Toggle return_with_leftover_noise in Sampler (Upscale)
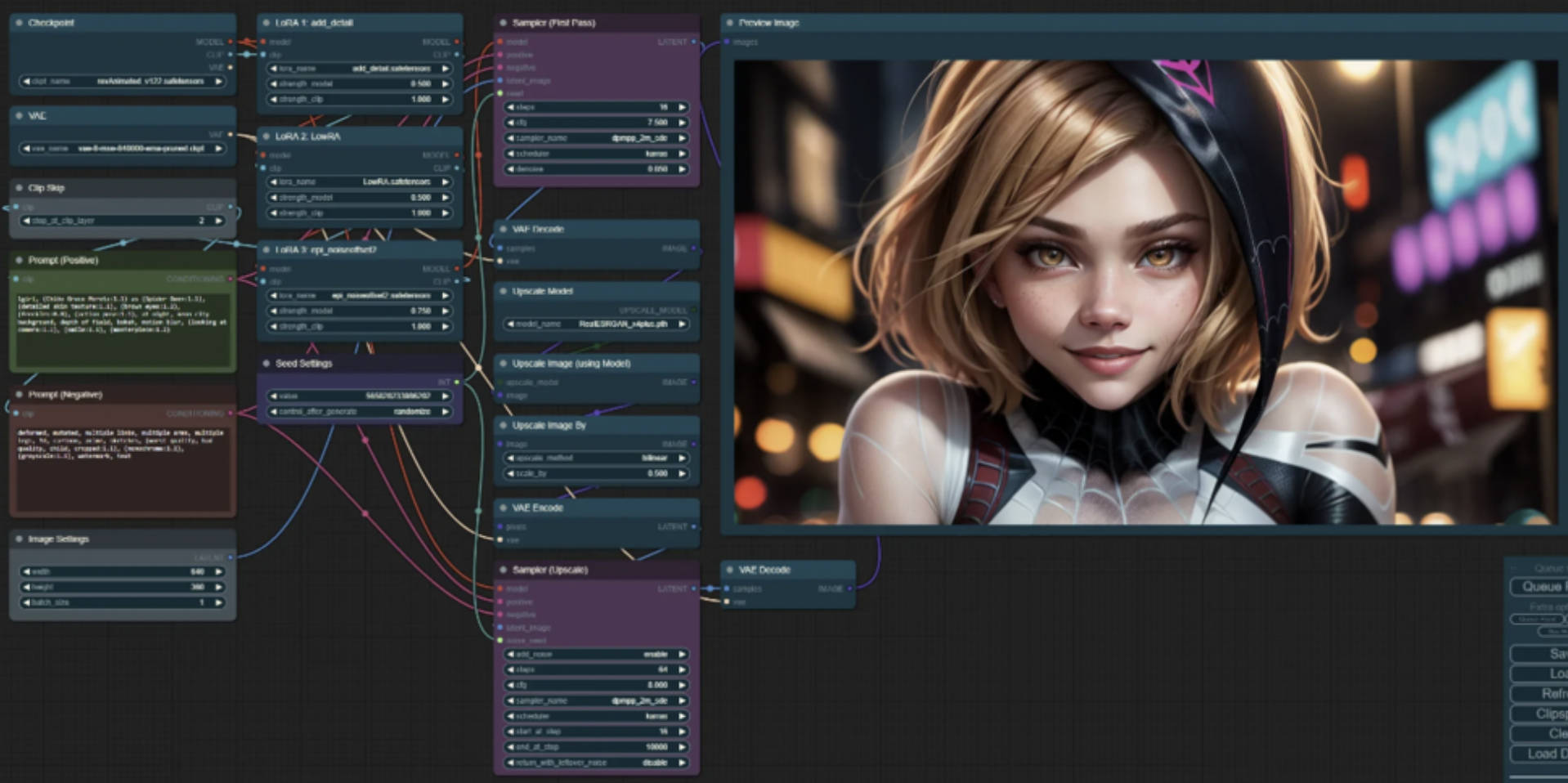The width and height of the screenshot is (1568, 783). [x=597, y=763]
